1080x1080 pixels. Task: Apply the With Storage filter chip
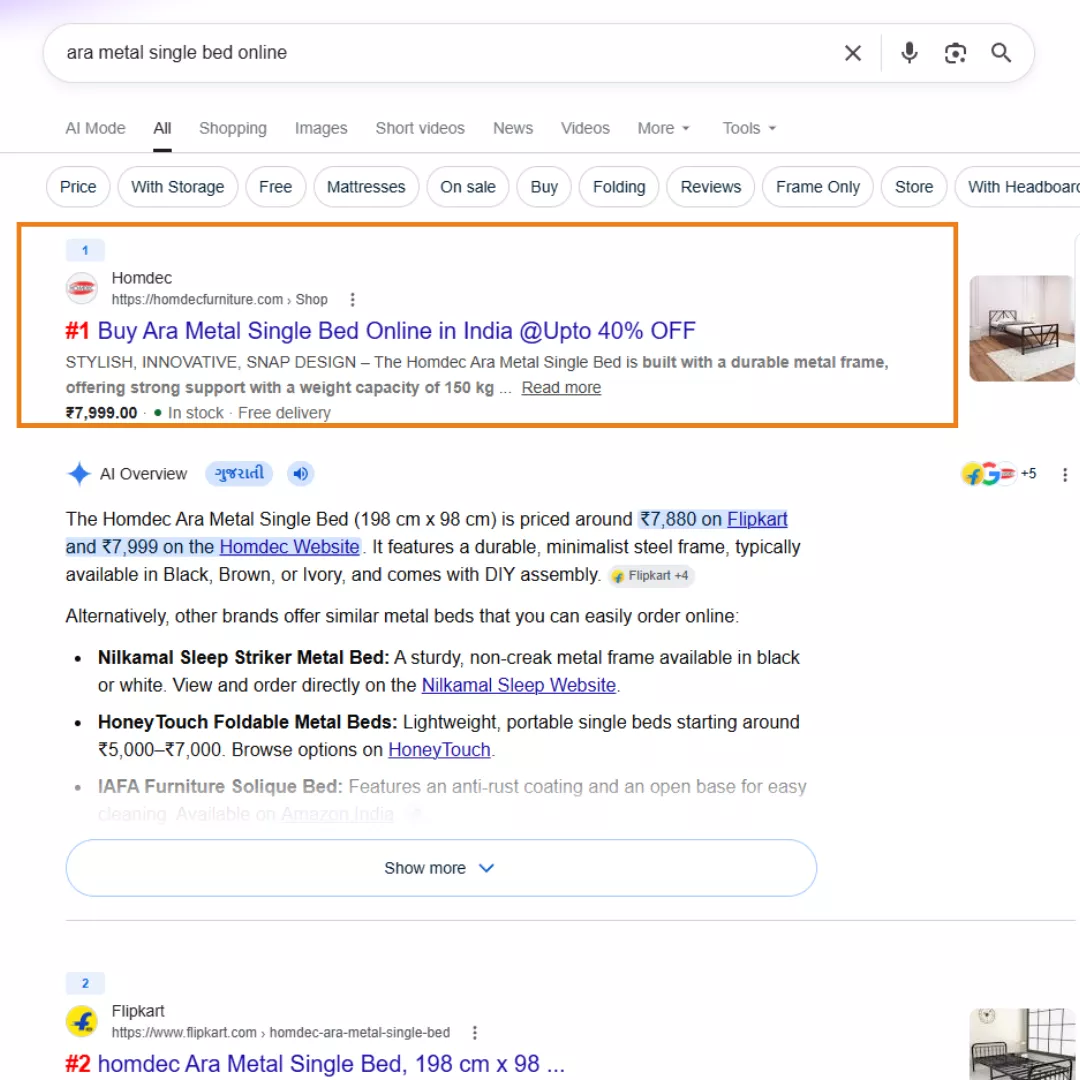[178, 187]
